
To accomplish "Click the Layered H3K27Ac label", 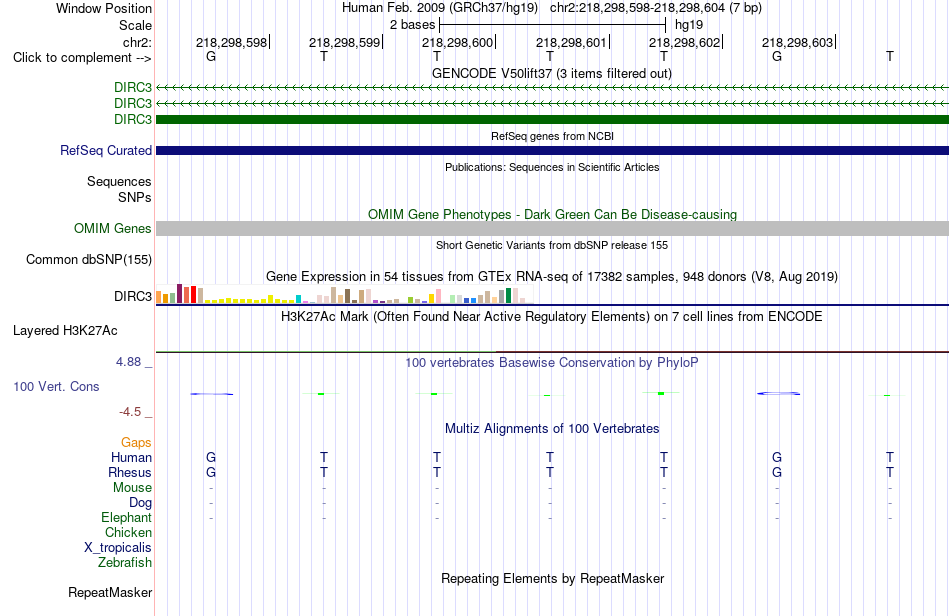I will (x=65, y=331).
